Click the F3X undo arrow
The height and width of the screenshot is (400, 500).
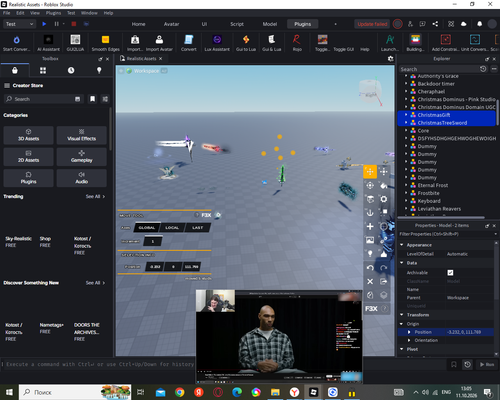(x=370, y=268)
